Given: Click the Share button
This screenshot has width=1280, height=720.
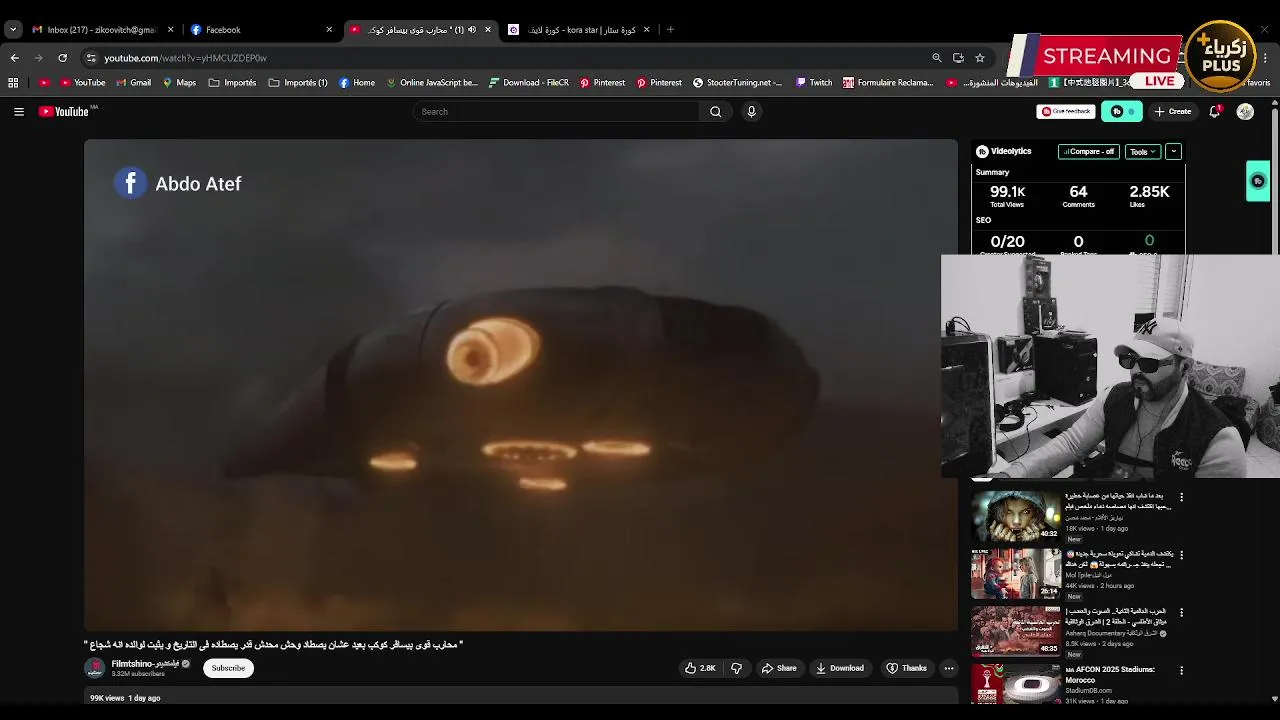Looking at the screenshot, I should click(779, 668).
